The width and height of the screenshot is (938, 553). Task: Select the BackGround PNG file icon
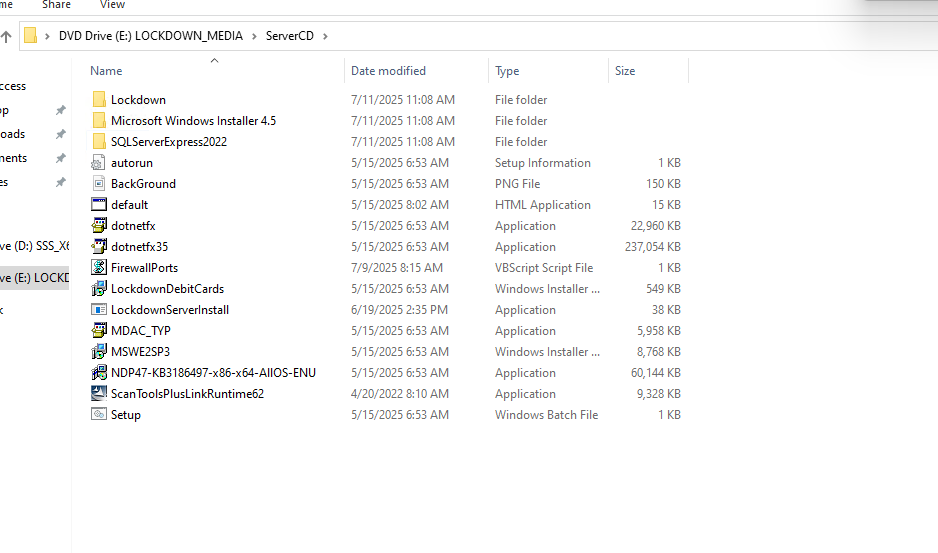[x=99, y=184]
